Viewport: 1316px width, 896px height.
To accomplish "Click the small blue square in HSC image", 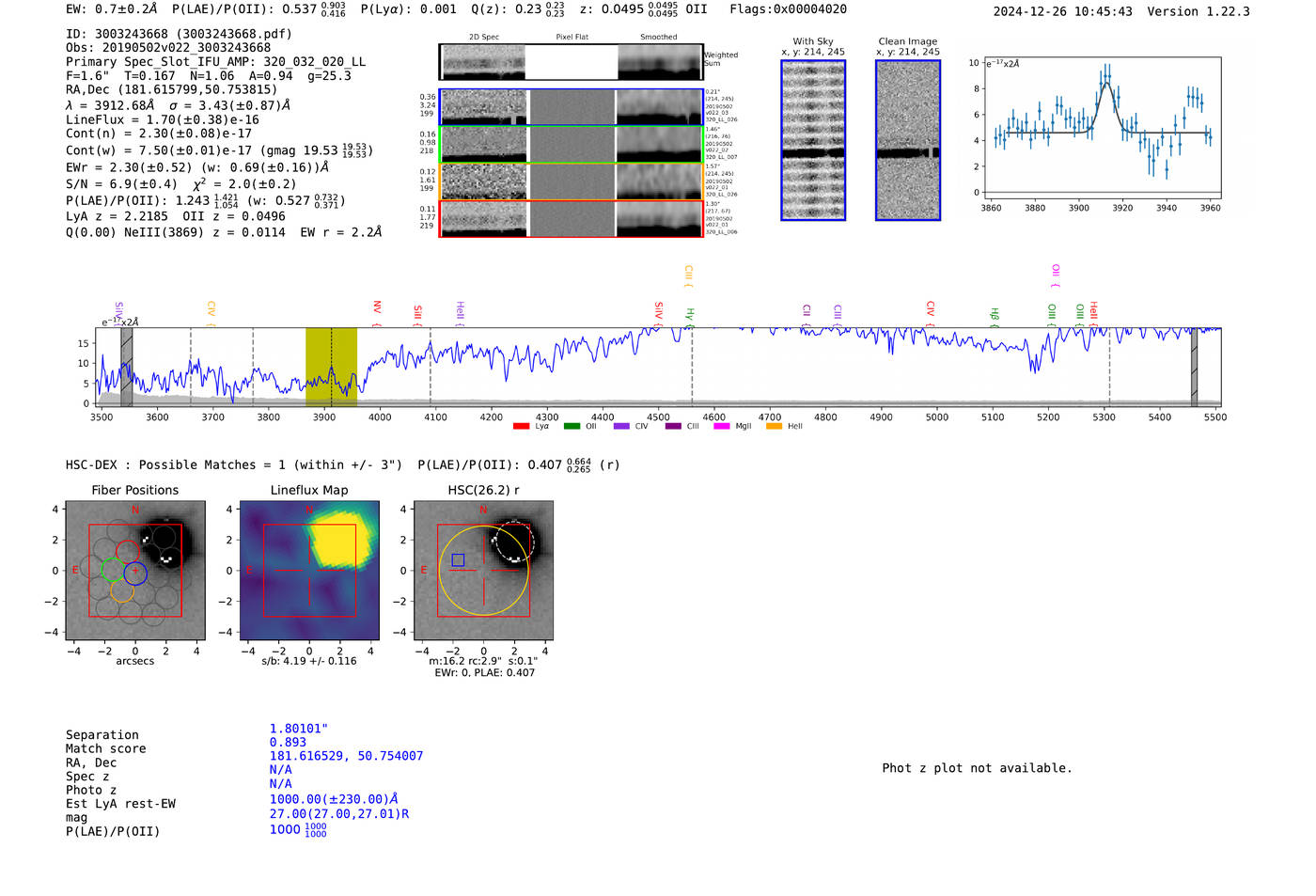I will pyautogui.click(x=458, y=560).
